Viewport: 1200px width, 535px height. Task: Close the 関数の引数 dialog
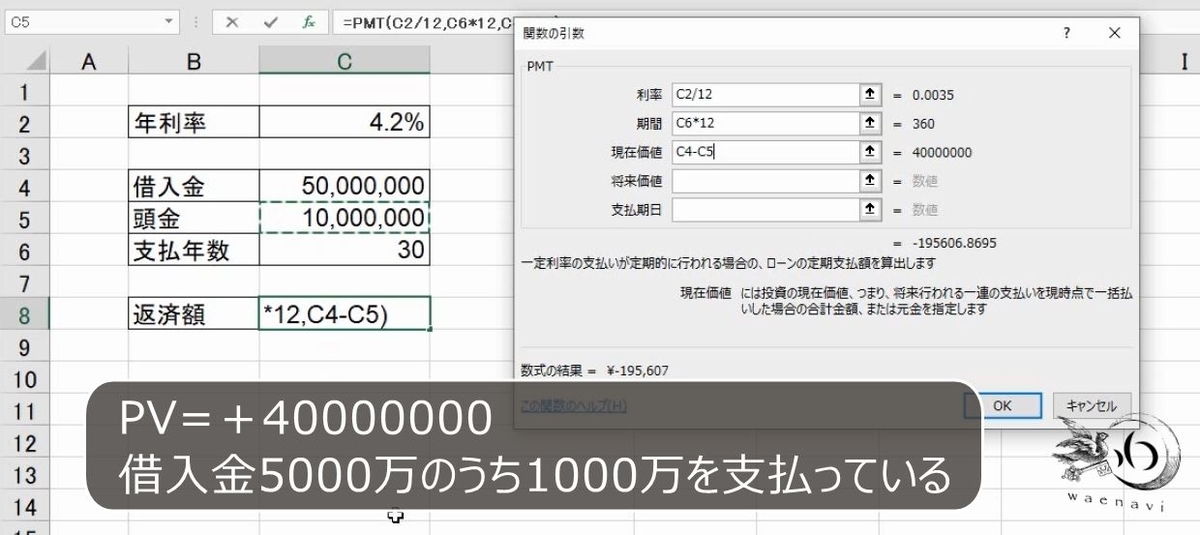click(x=1115, y=33)
